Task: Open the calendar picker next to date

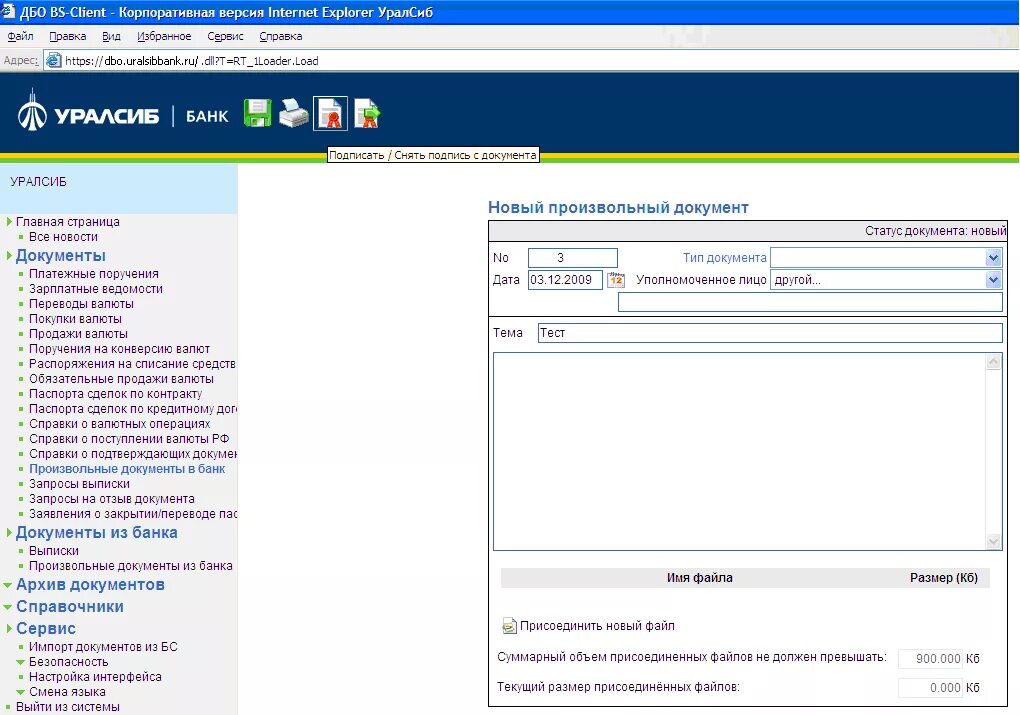Action: pos(615,280)
